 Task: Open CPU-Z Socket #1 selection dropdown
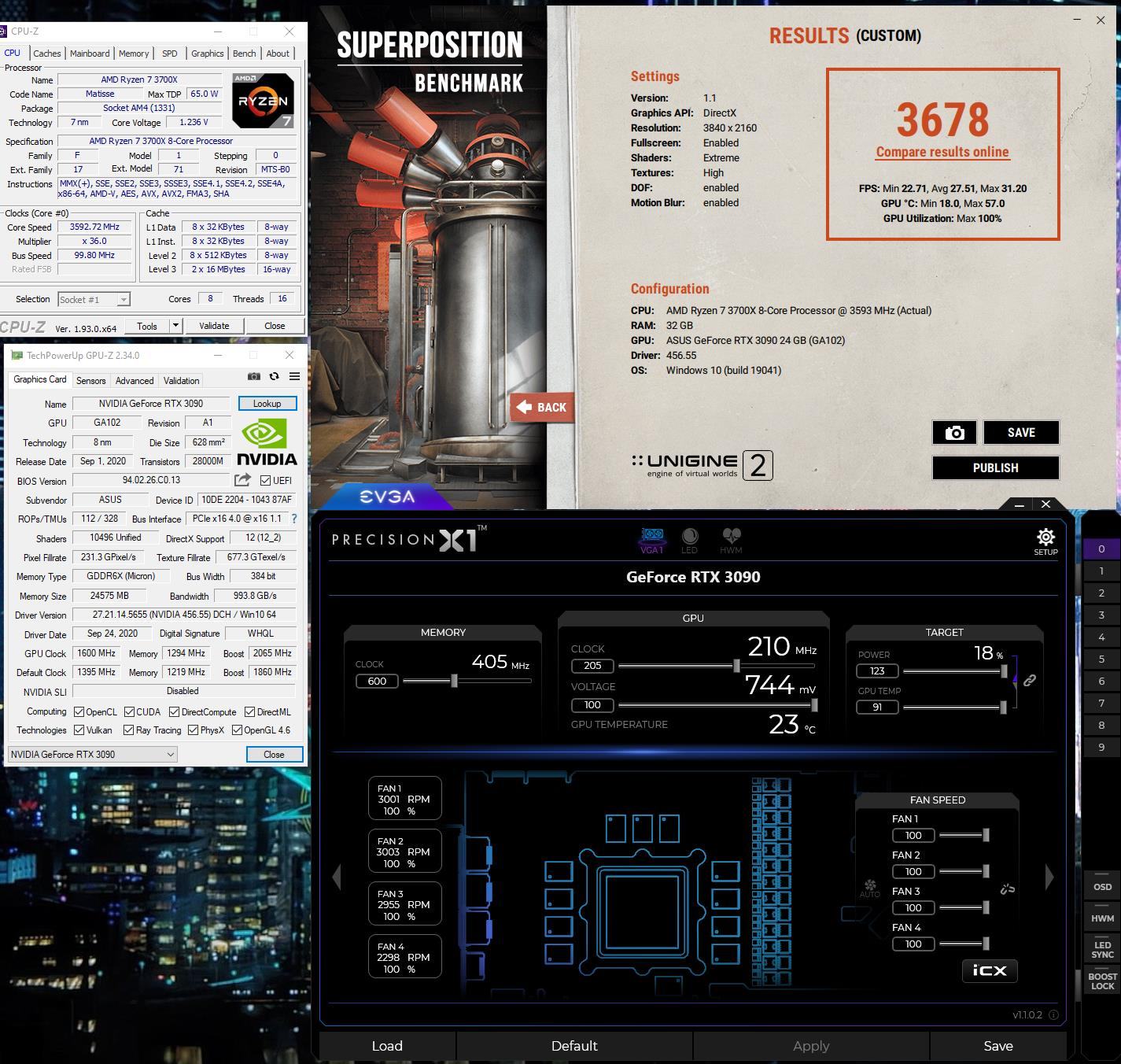tap(94, 299)
